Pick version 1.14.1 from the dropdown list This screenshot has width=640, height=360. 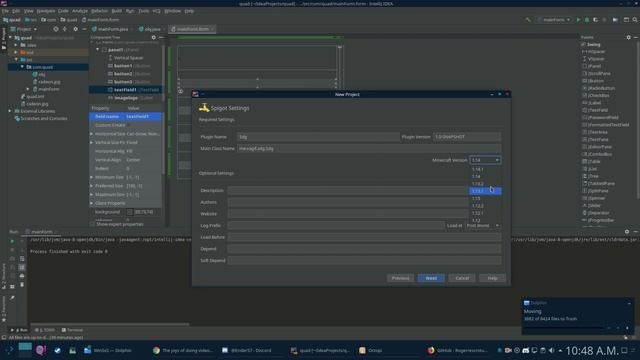click(485, 169)
